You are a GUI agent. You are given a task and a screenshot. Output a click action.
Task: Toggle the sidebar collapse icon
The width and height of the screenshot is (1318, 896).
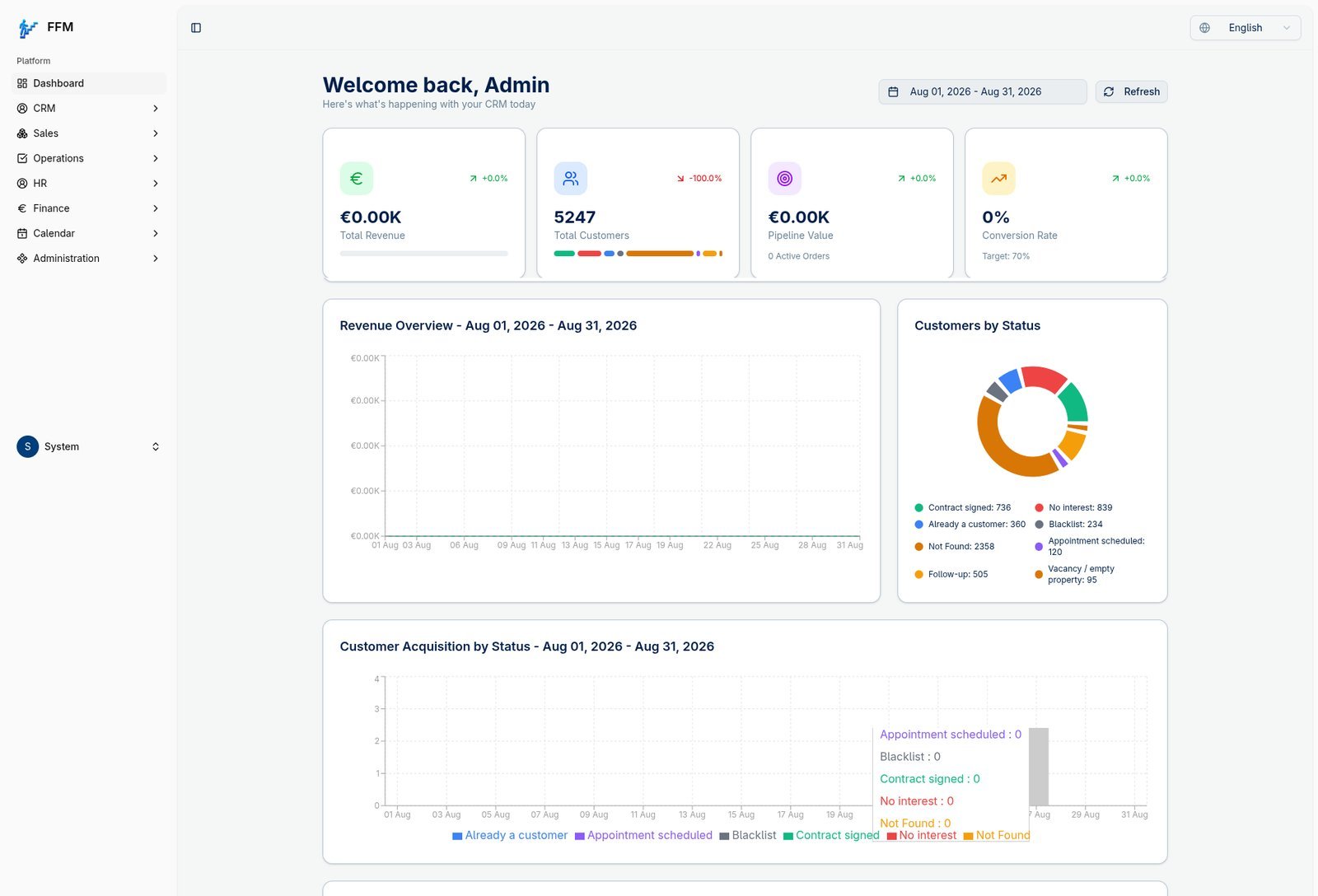[x=196, y=28]
